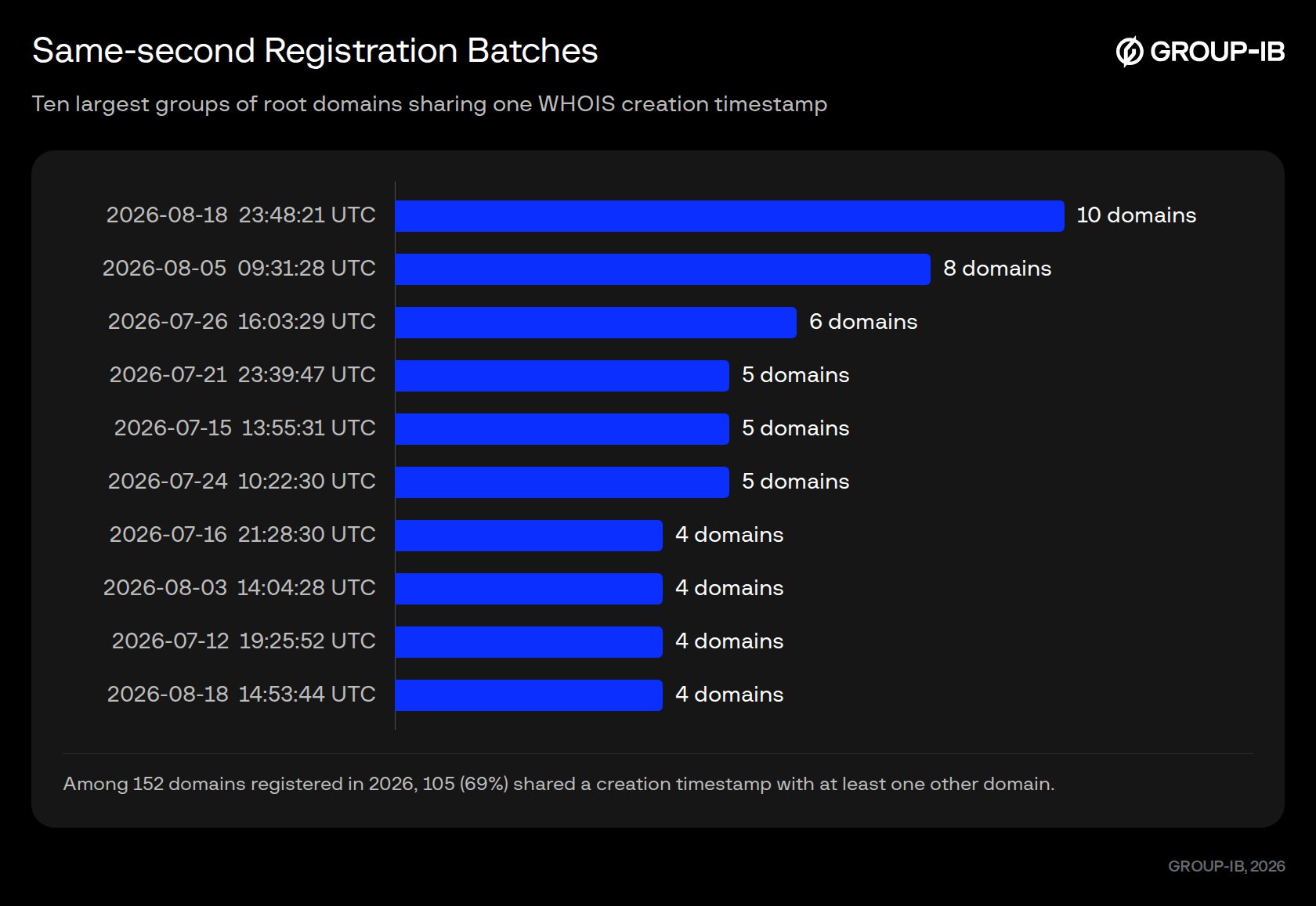Click the bar for 2026-07-15 13:55:31

click(x=562, y=429)
